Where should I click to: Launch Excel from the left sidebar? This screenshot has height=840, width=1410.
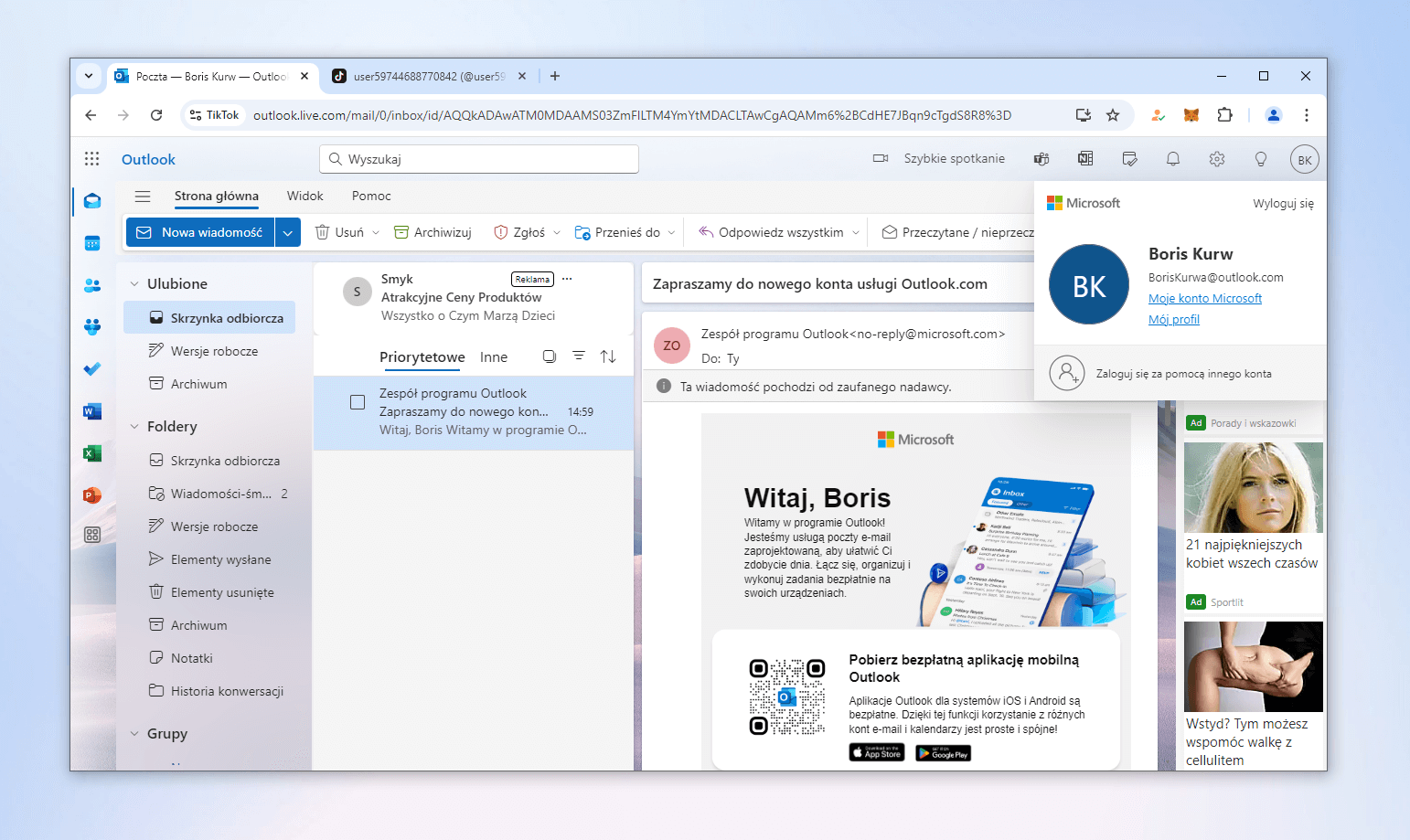[92, 453]
